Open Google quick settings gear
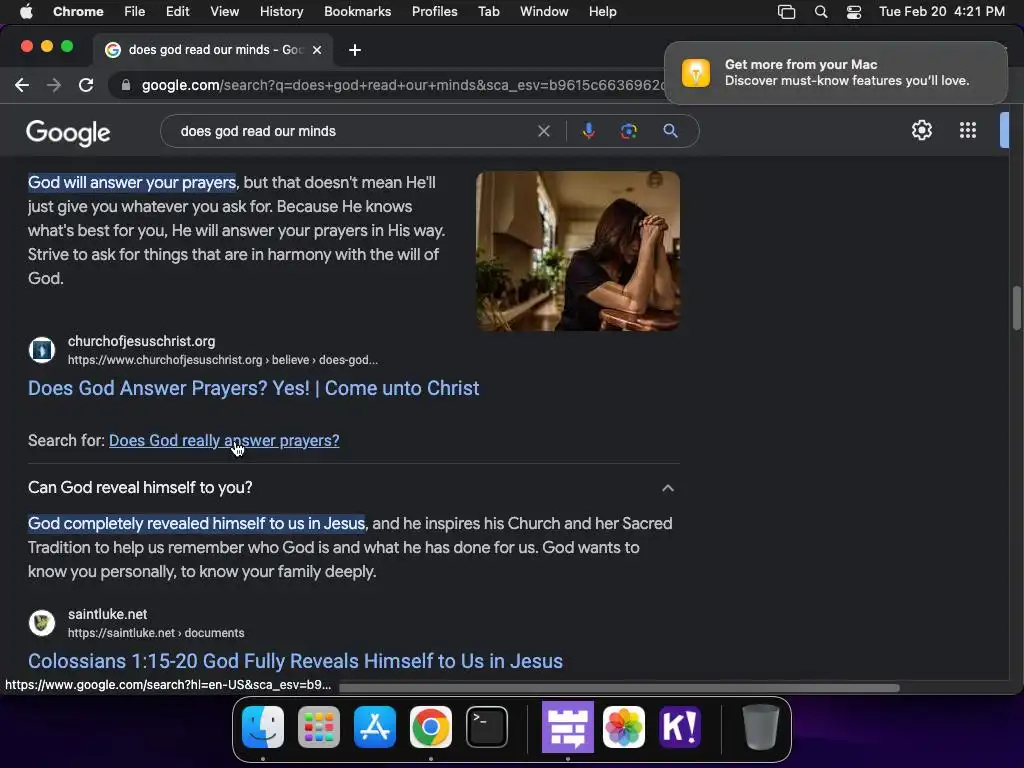Viewport: 1024px width, 768px height. tap(921, 130)
